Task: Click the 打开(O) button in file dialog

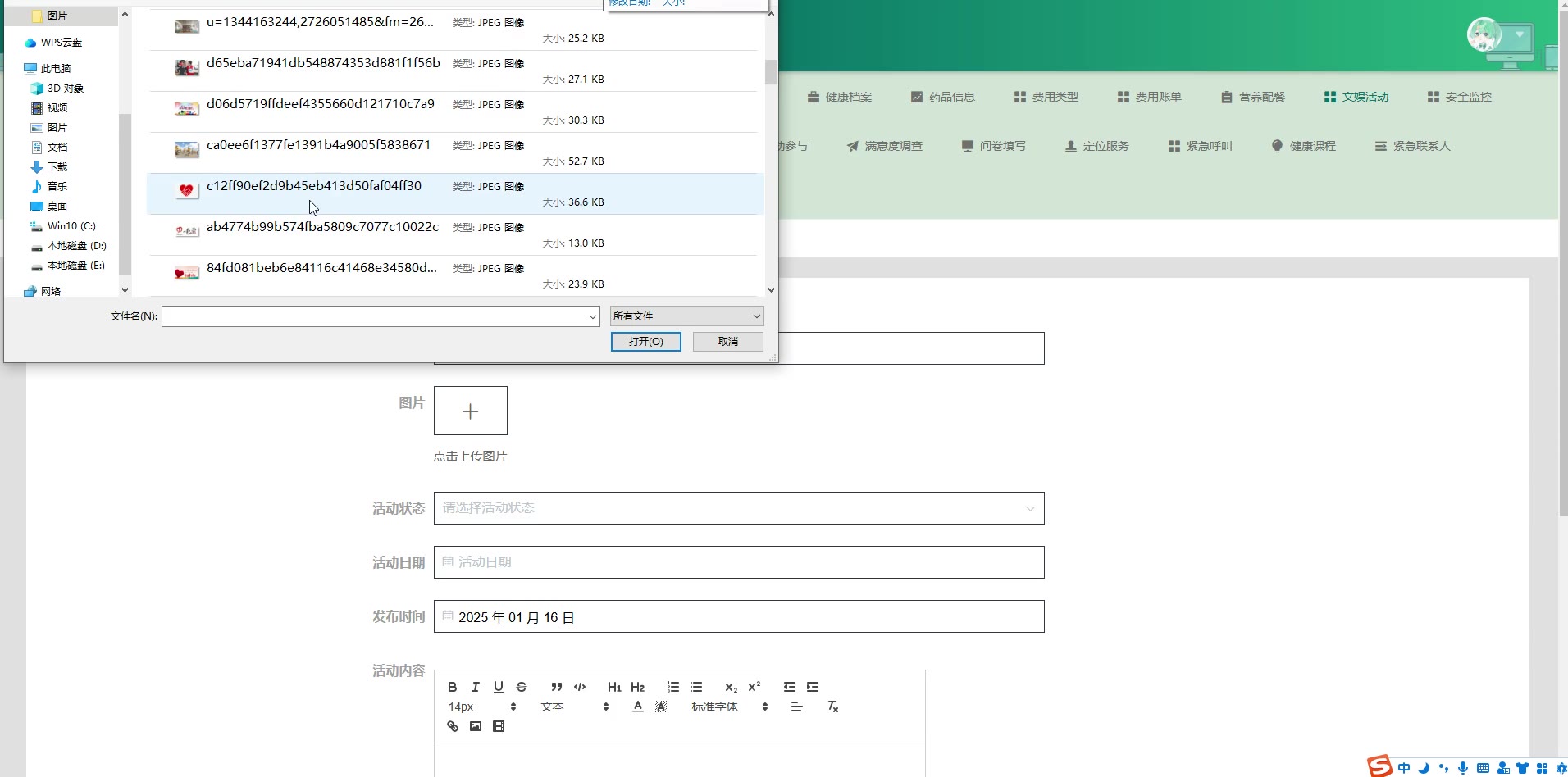Action: 646,342
